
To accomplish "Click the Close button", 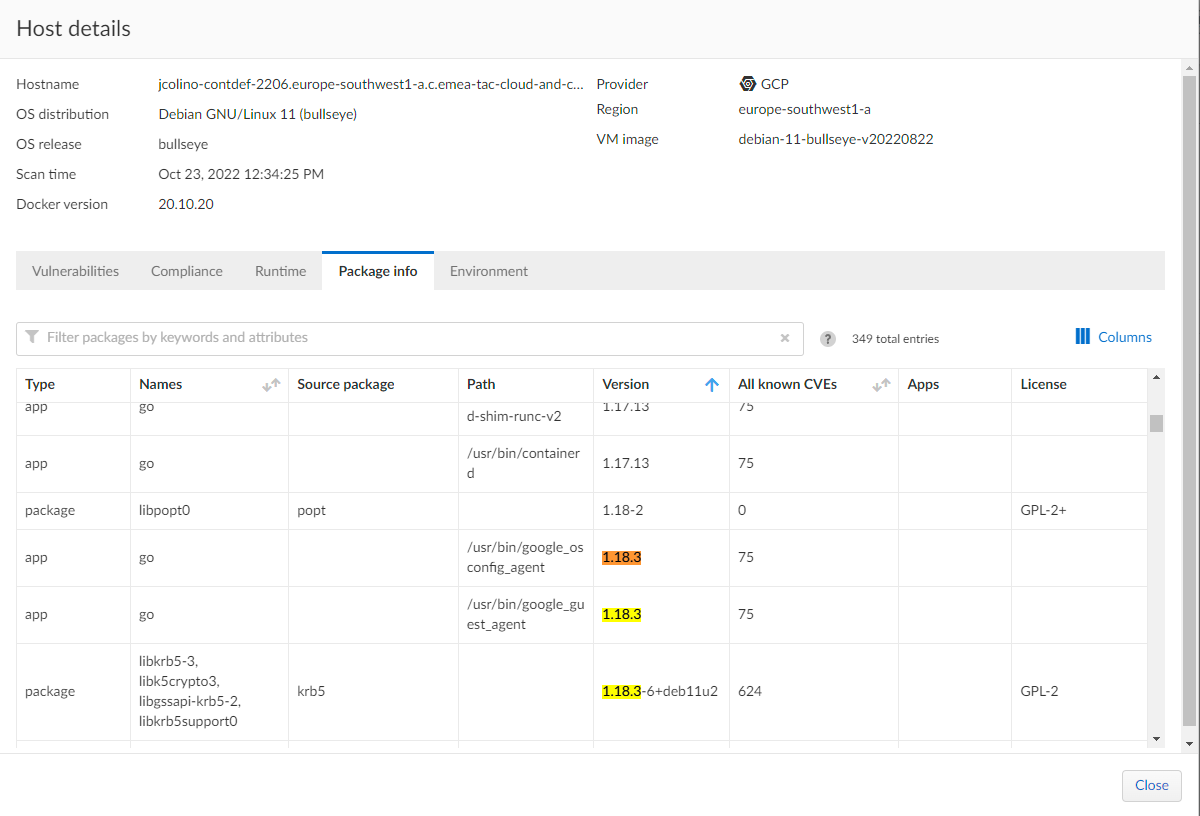I will 1151,785.
